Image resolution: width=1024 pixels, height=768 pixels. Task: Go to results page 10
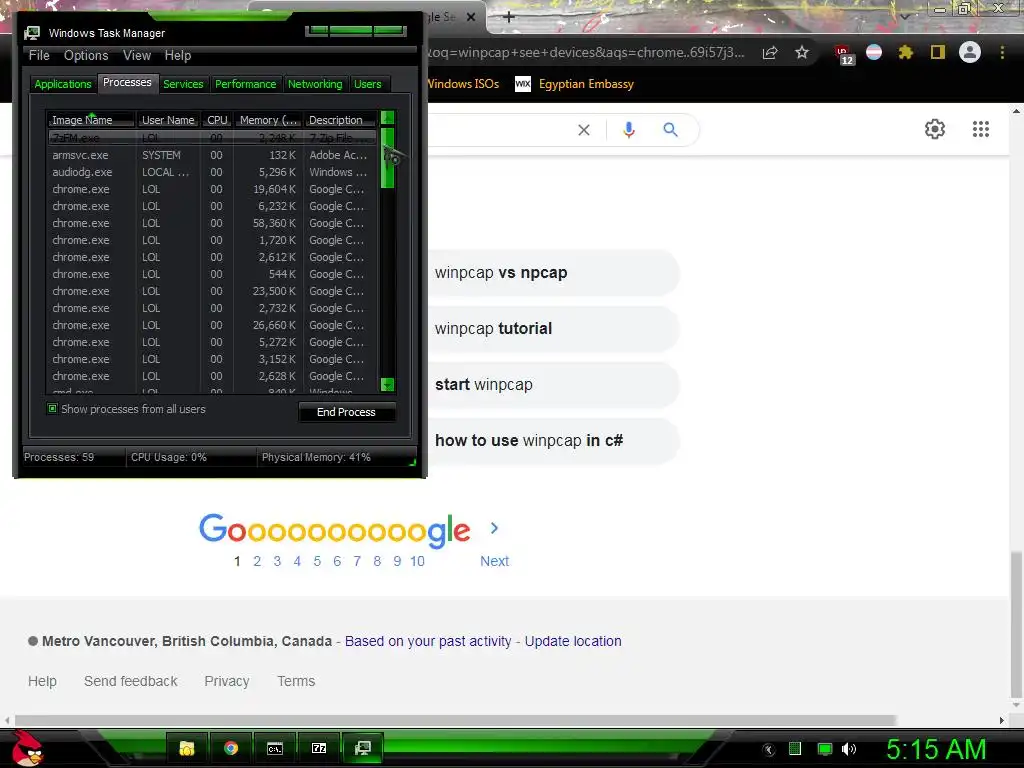pos(417,562)
